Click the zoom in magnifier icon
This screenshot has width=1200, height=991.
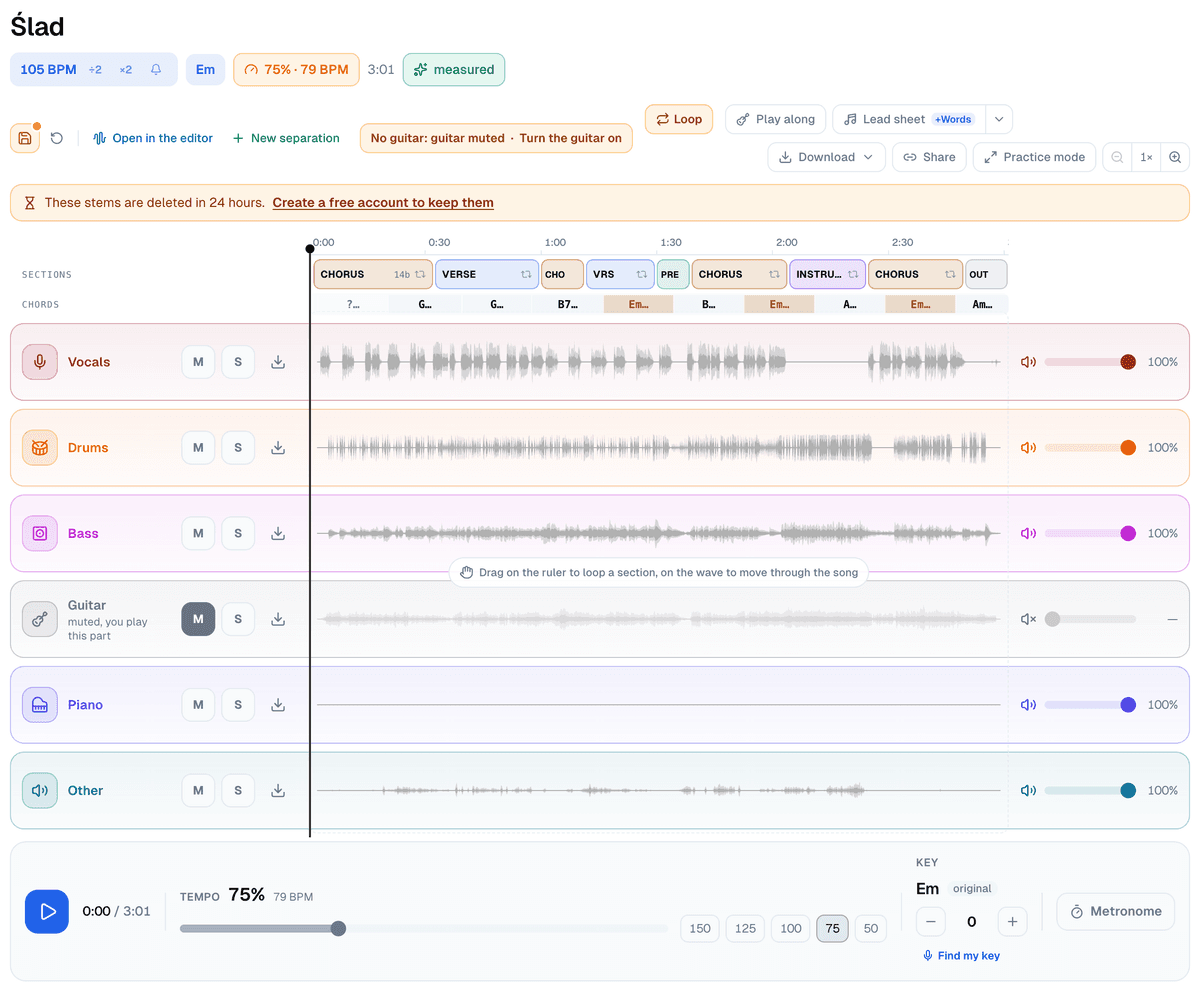pos(1175,157)
